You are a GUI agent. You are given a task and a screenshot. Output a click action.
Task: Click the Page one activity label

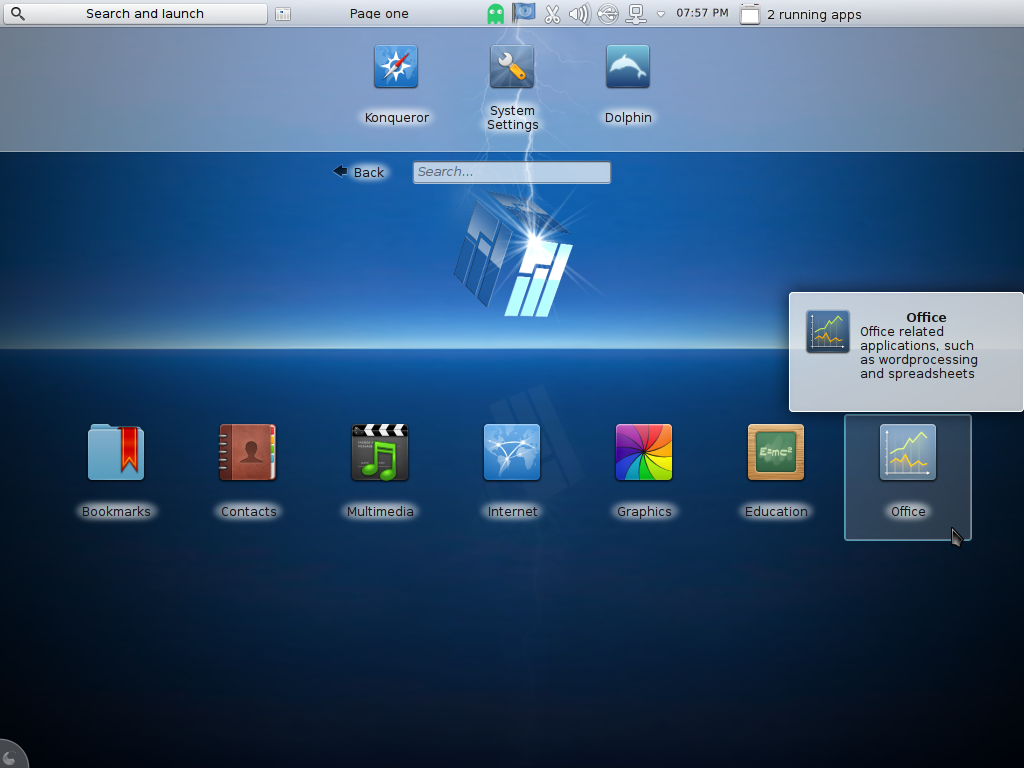coord(378,14)
